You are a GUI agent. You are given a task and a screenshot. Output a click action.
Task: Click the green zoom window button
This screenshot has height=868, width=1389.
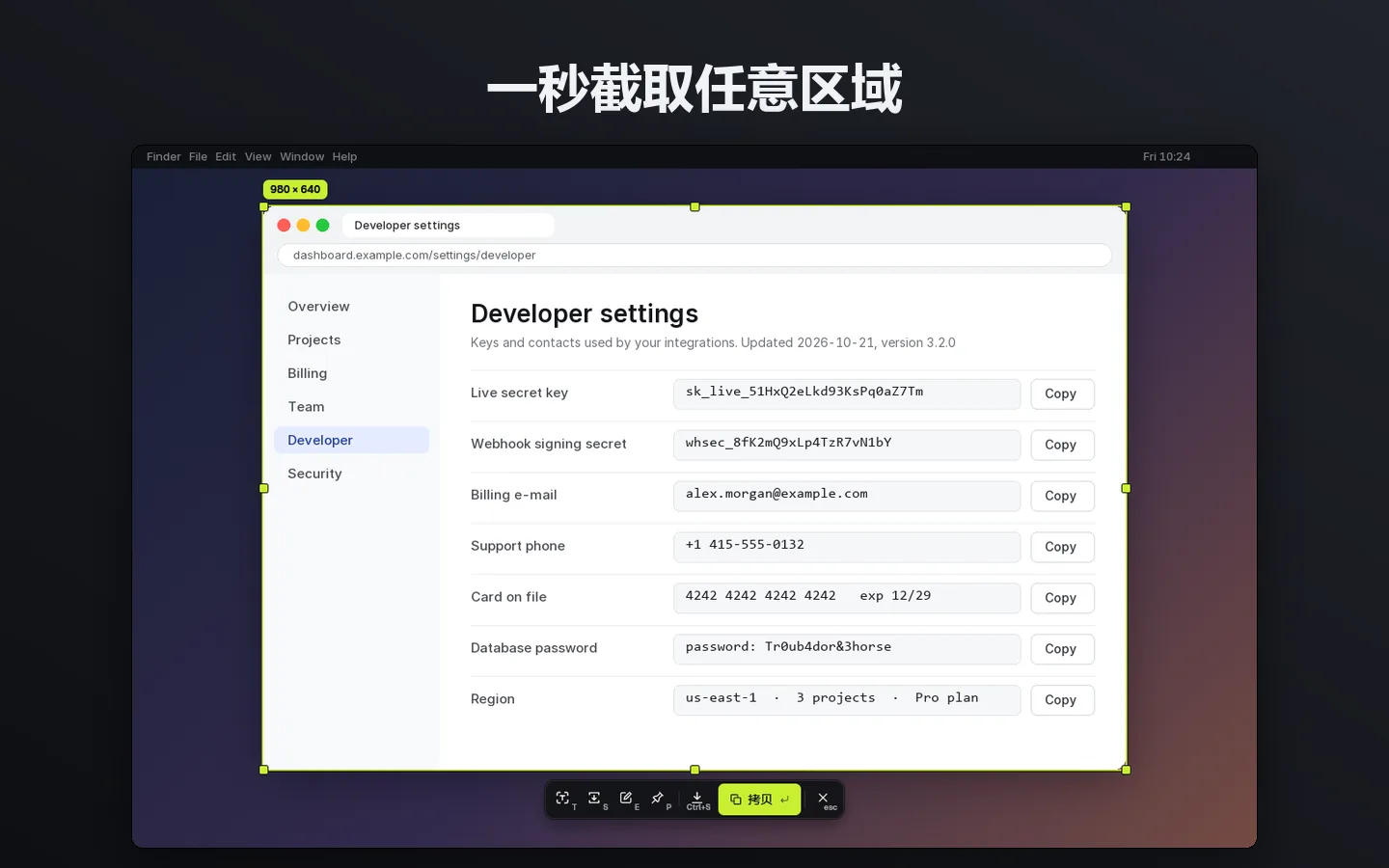(322, 226)
